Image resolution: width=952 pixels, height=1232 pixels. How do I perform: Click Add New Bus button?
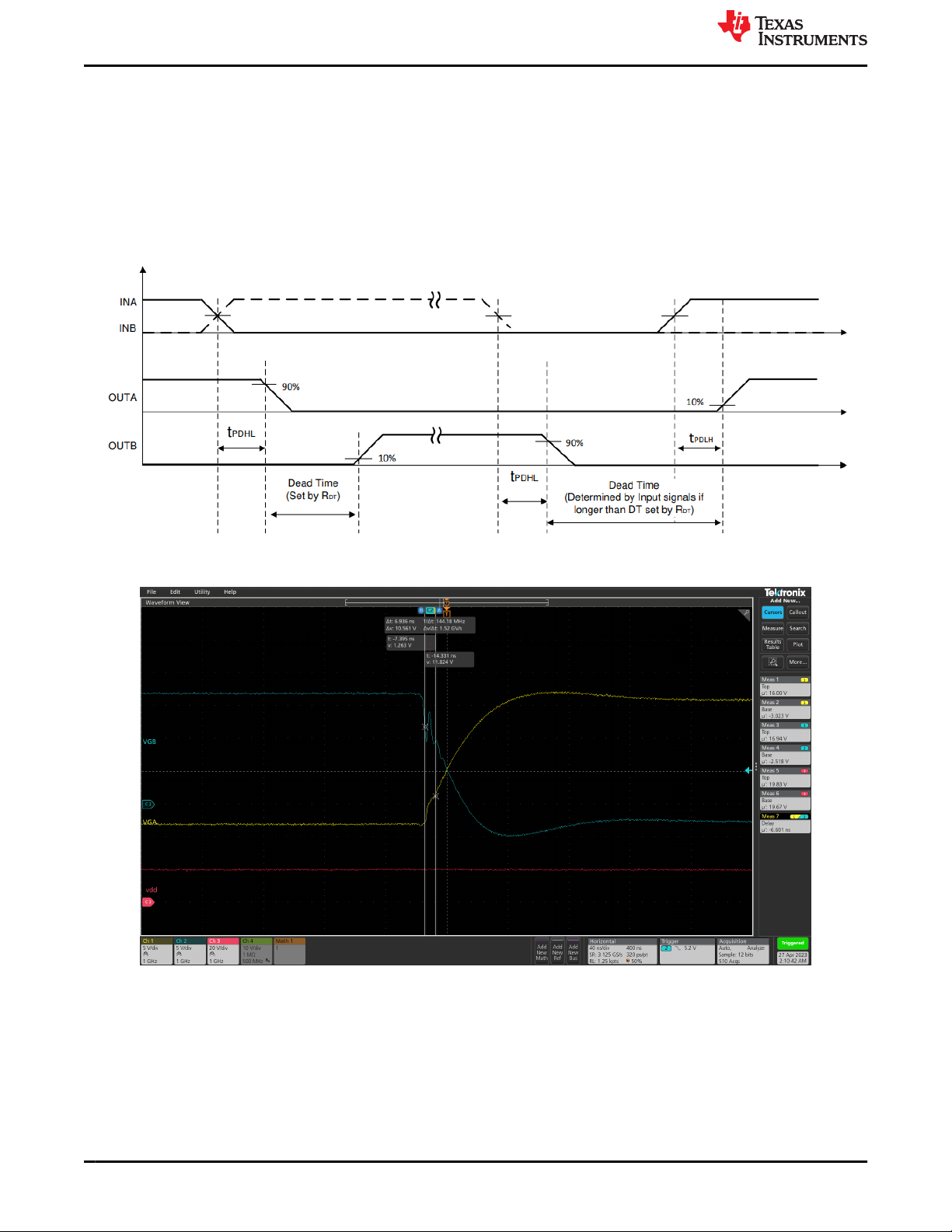pos(573,952)
